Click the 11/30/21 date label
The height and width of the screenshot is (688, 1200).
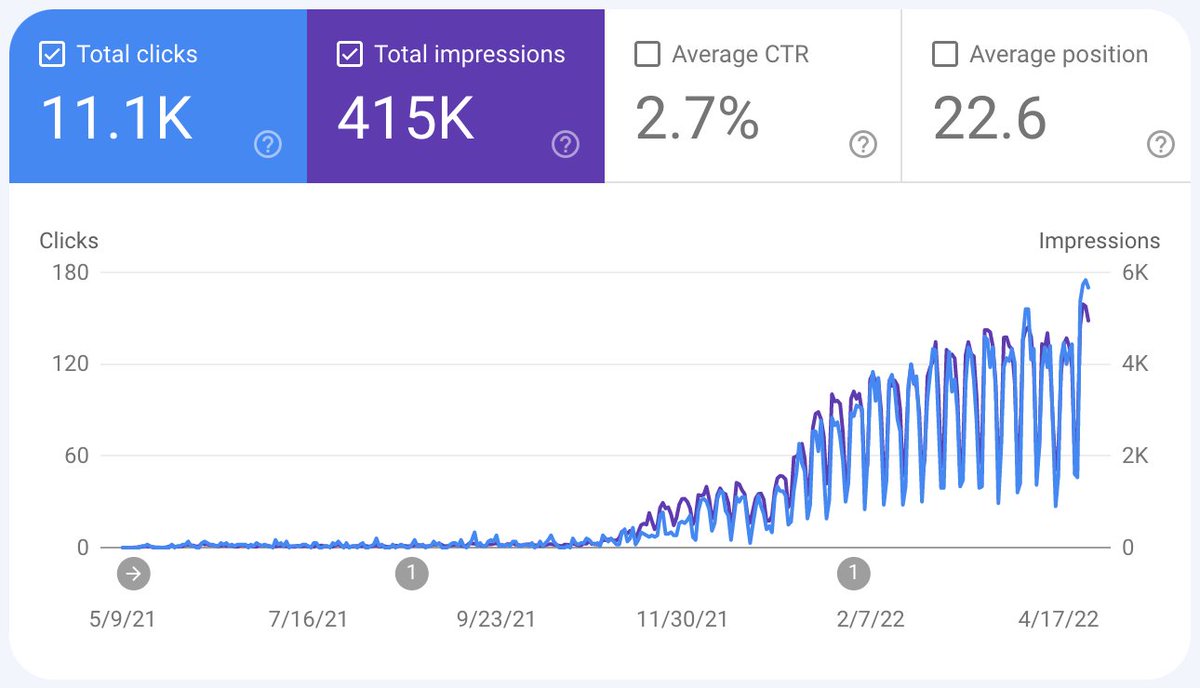683,620
